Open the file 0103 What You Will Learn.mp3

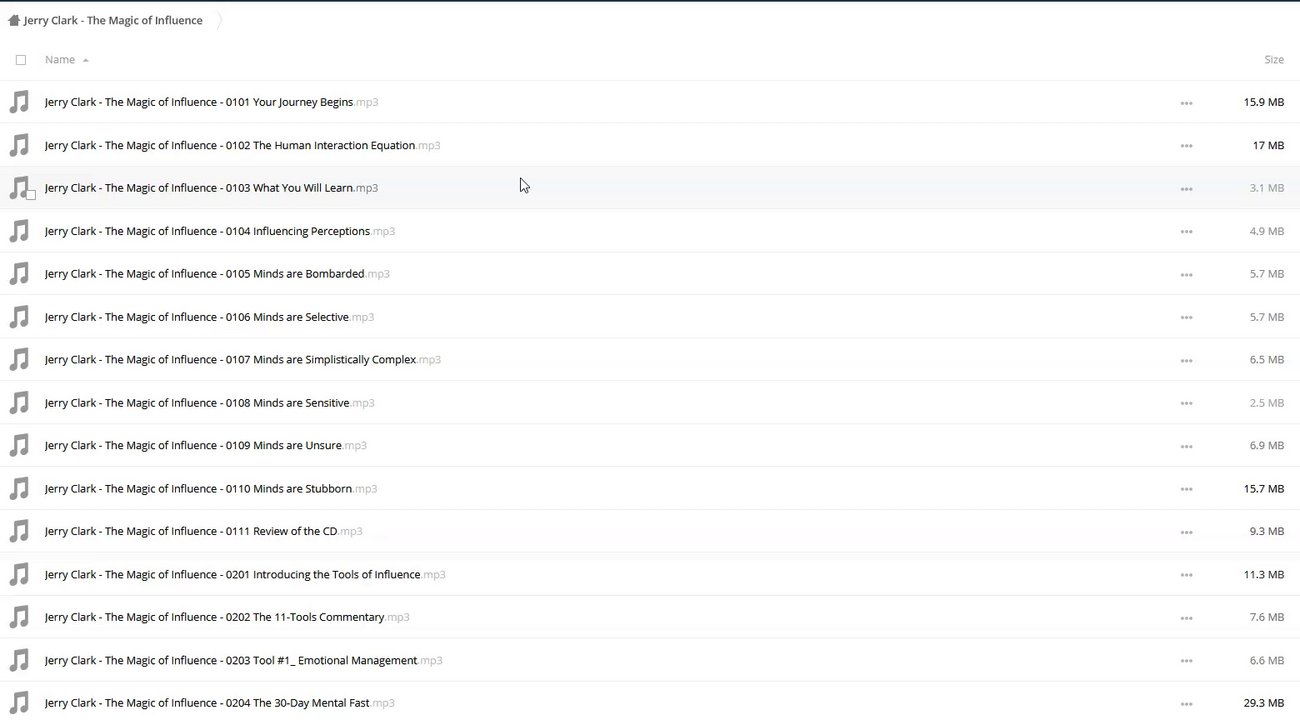211,188
